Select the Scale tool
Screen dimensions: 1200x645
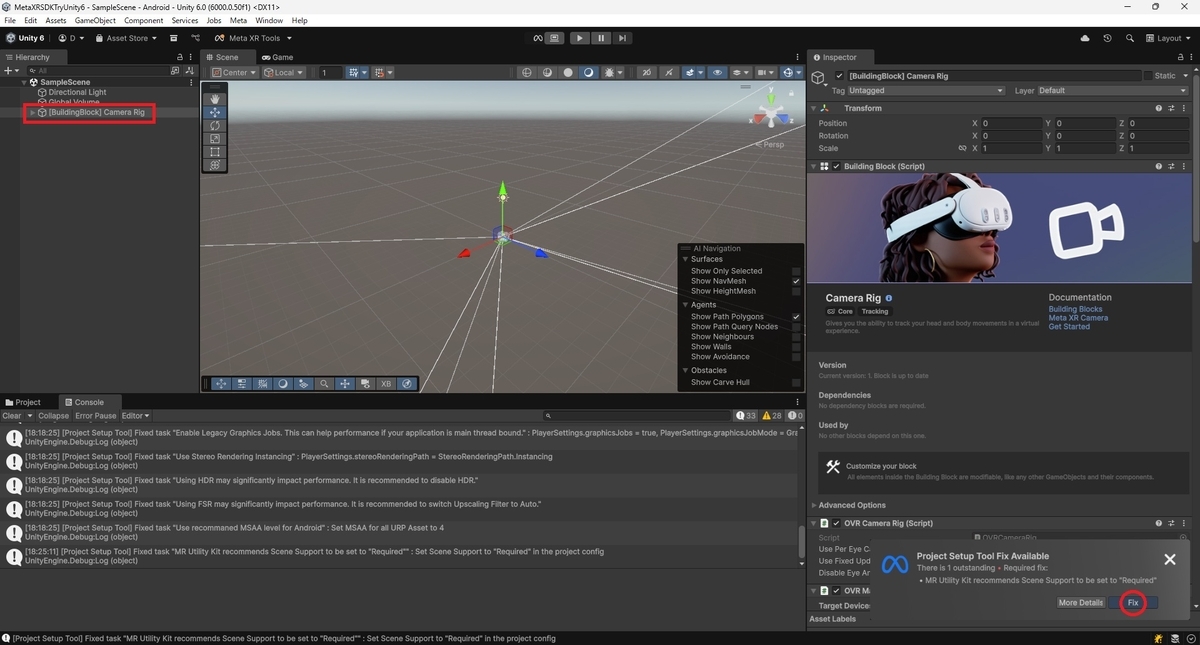(215, 139)
